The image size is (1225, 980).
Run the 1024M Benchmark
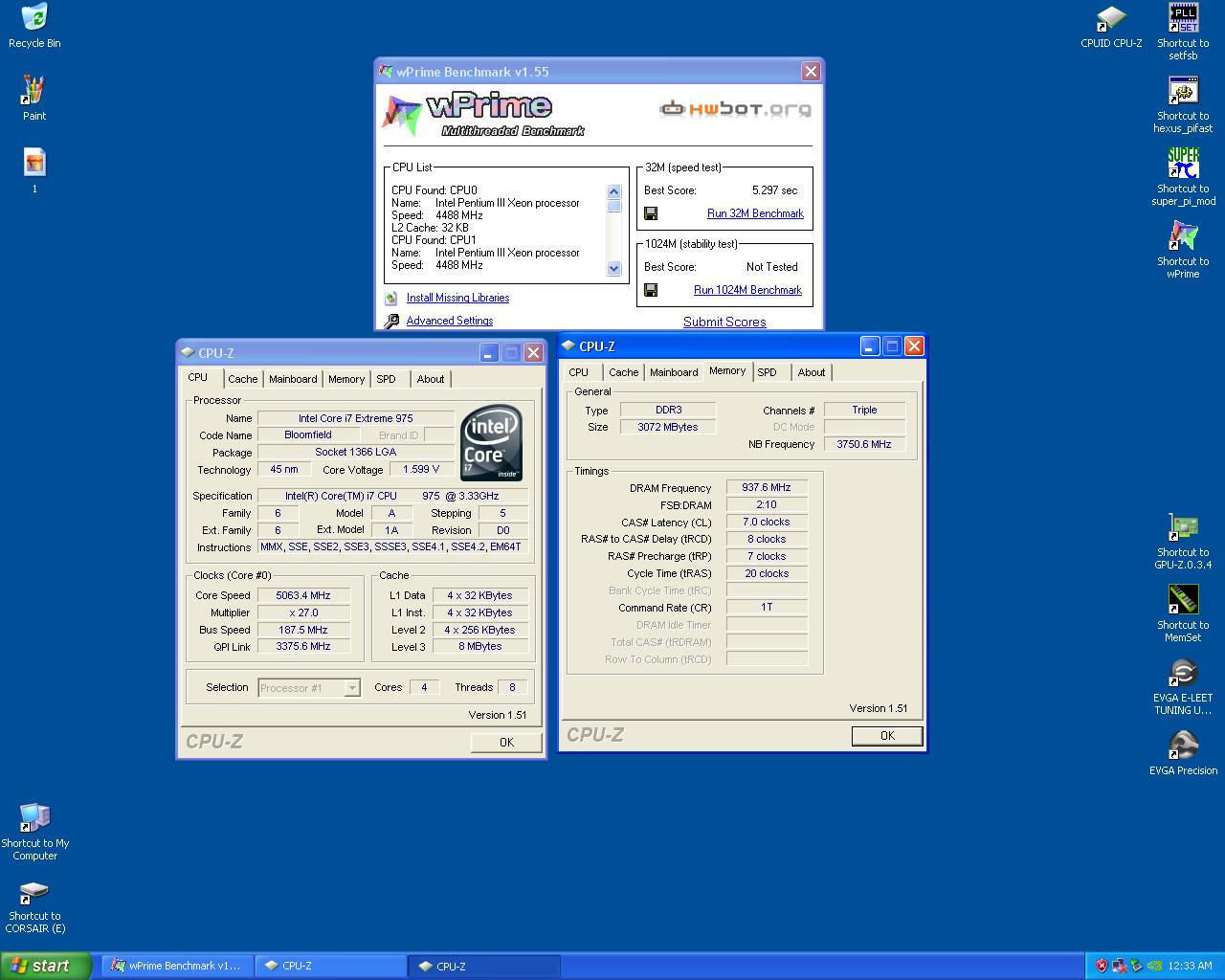(747, 290)
